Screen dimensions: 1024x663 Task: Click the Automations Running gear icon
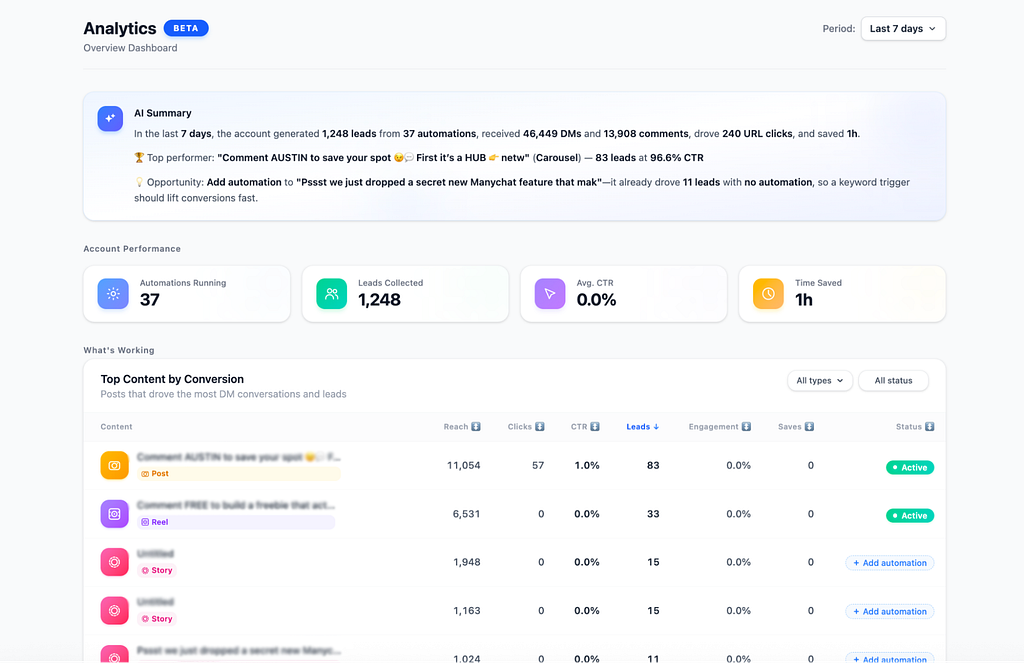(113, 294)
